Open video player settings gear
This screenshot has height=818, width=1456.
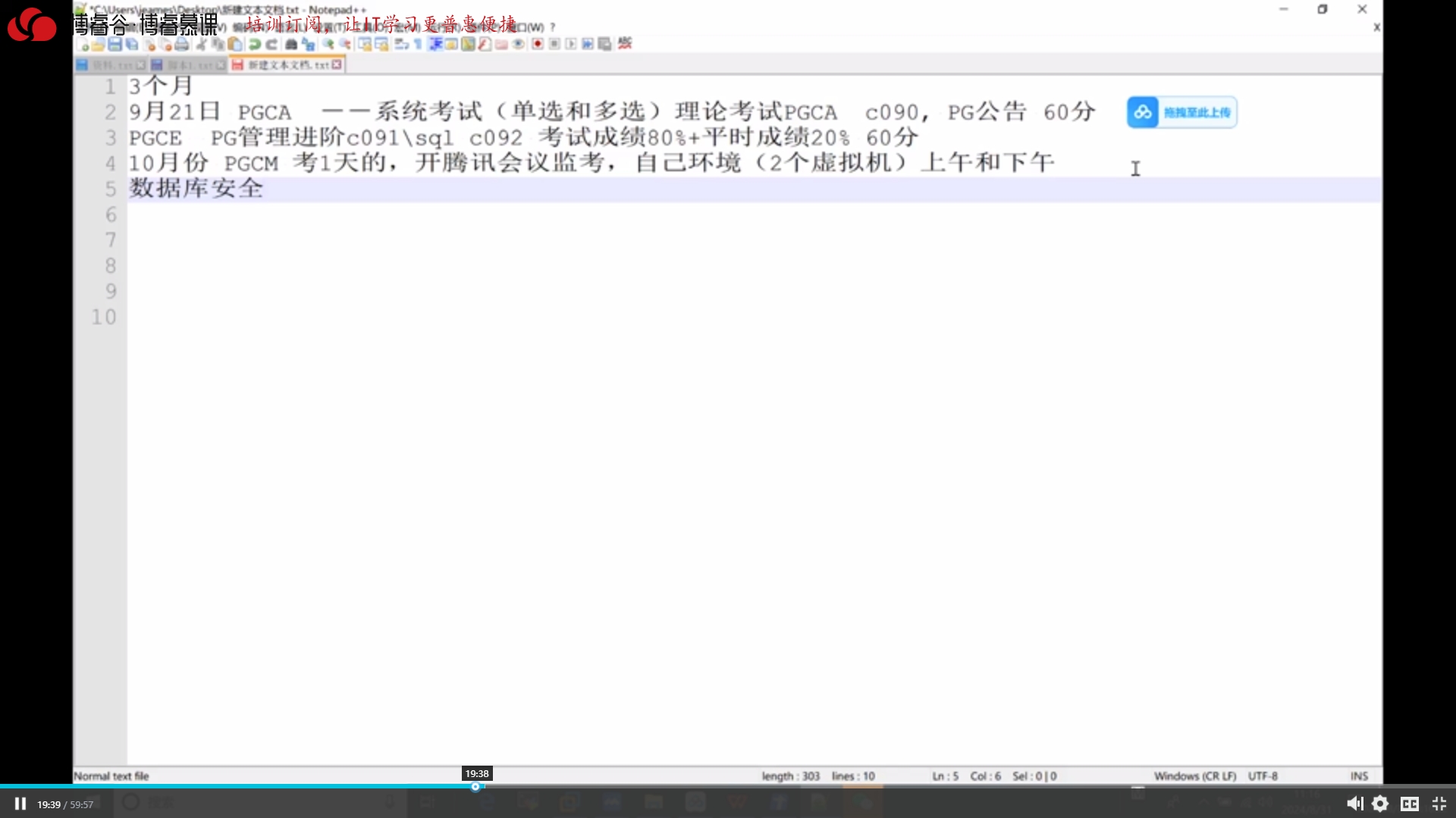tap(1380, 804)
